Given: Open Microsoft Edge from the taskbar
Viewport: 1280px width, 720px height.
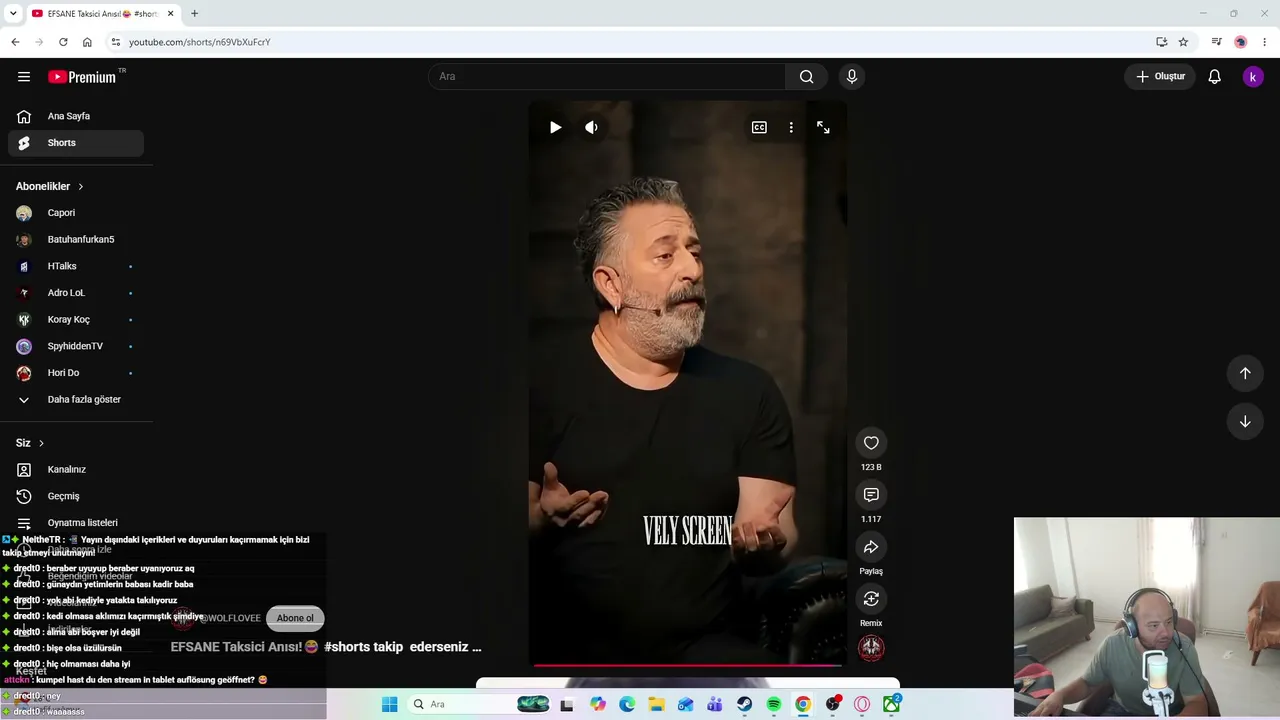Looking at the screenshot, I should [x=627, y=704].
